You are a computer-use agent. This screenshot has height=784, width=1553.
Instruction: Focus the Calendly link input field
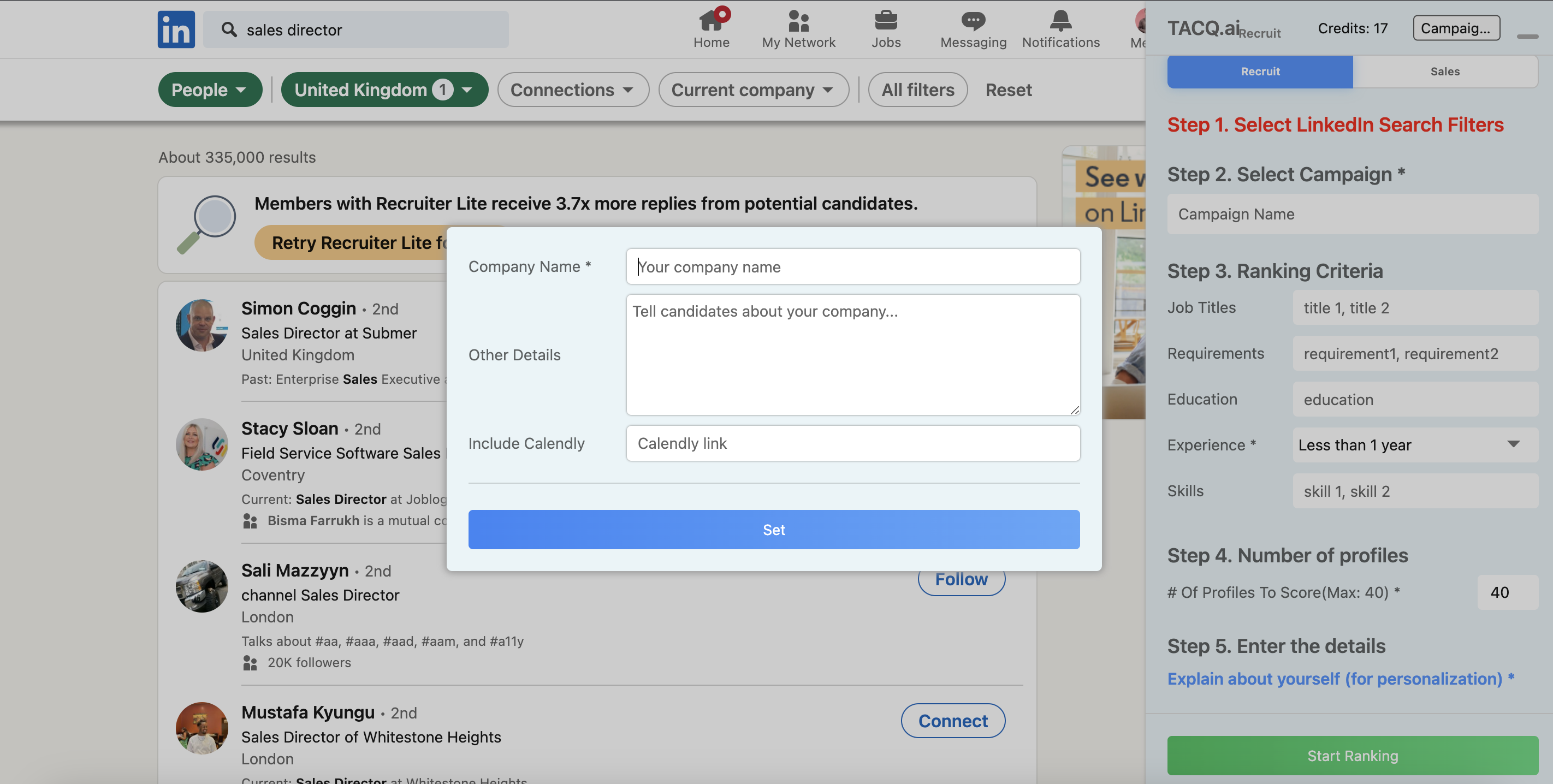pyautogui.click(x=852, y=443)
